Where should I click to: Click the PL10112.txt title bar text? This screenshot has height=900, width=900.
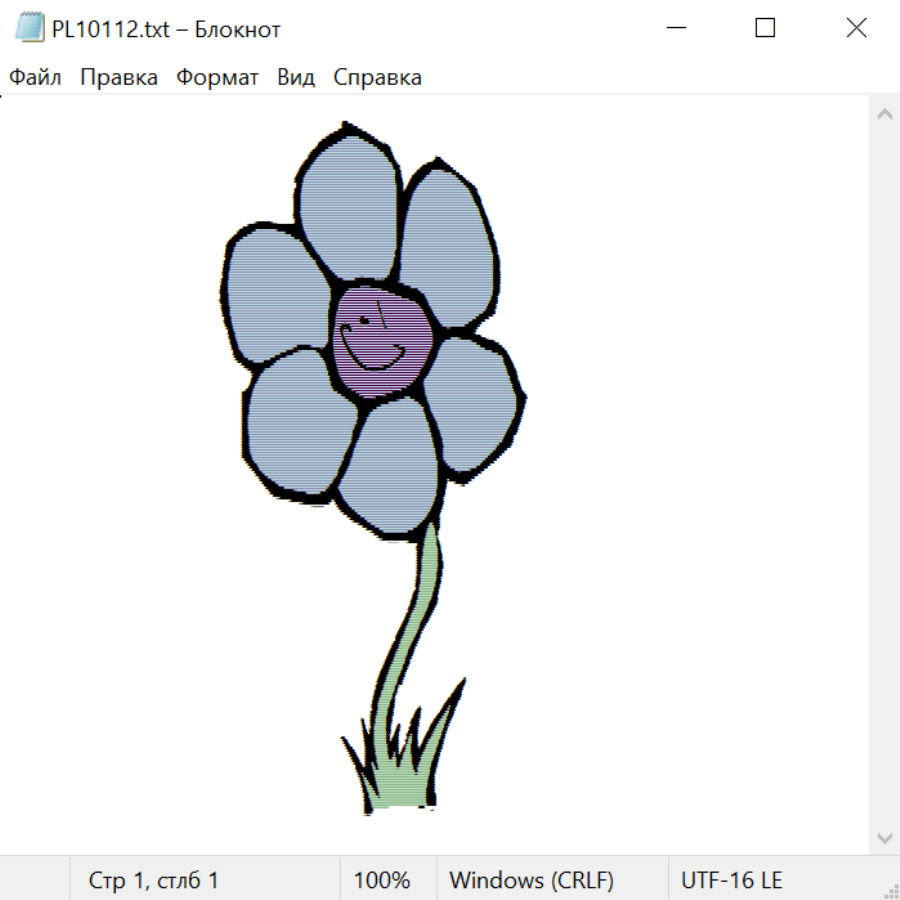tap(167, 29)
